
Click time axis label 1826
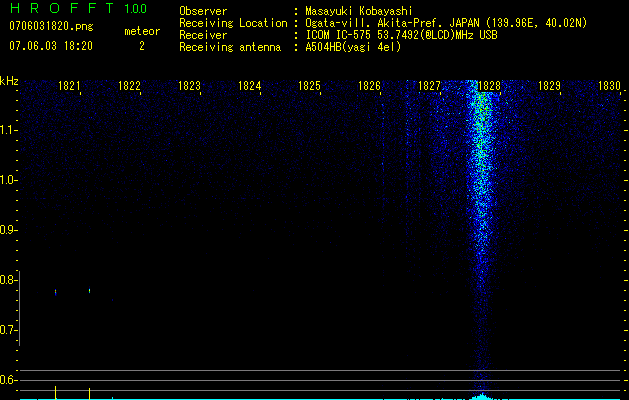369,86
